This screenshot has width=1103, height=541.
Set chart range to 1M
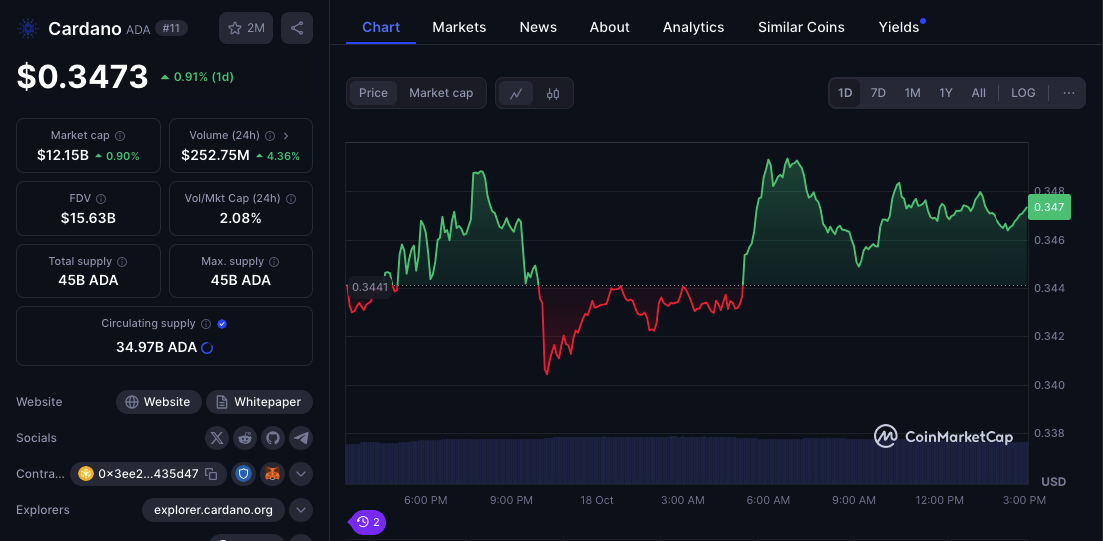[x=912, y=93]
